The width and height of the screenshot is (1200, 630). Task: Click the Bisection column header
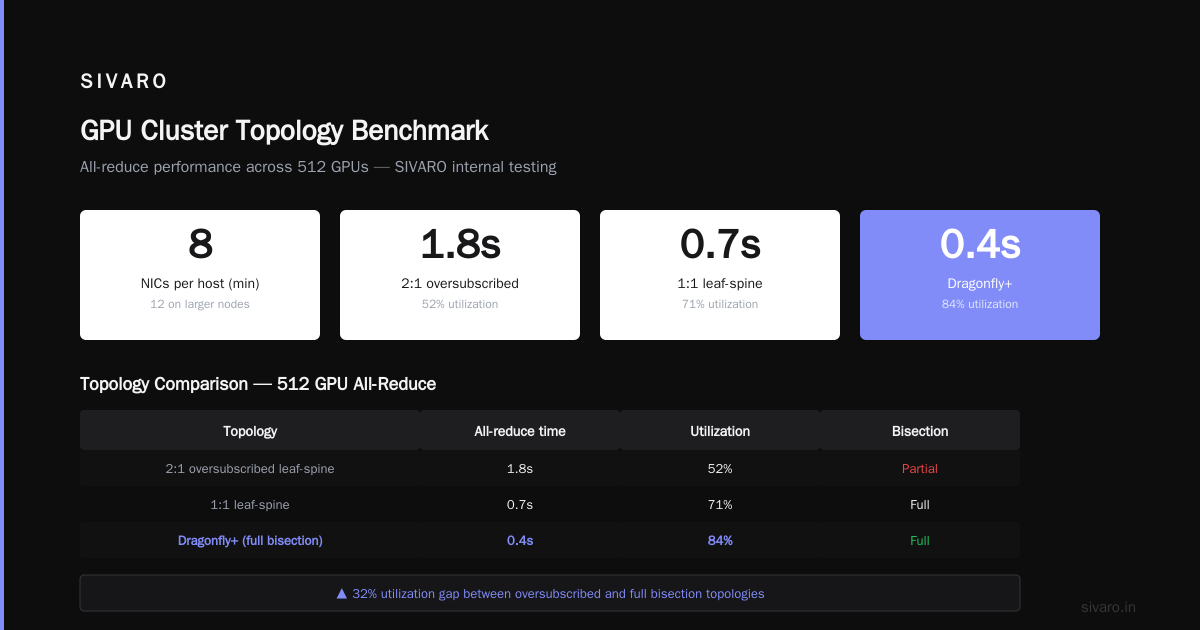point(920,431)
